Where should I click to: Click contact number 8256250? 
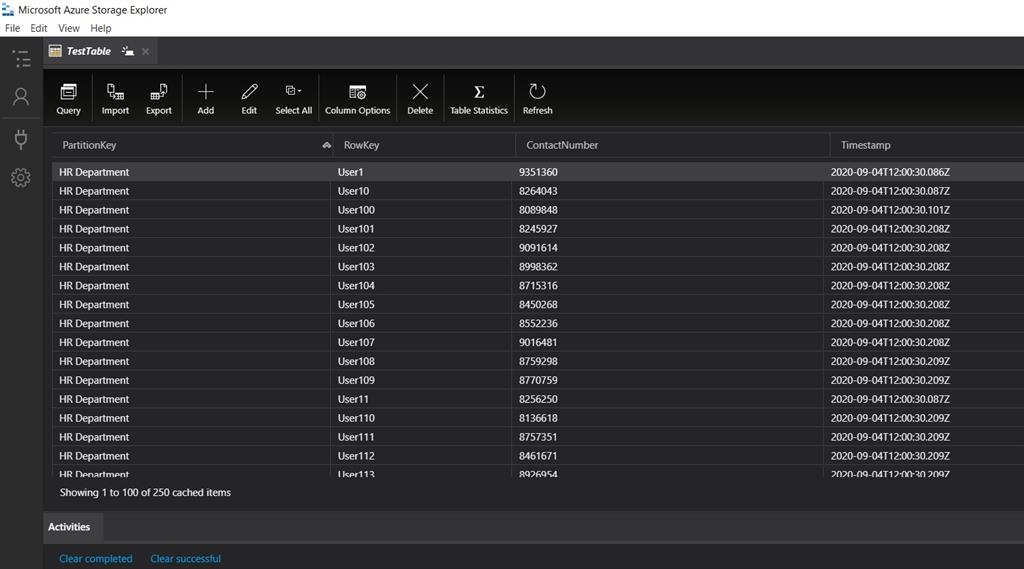[538, 399]
